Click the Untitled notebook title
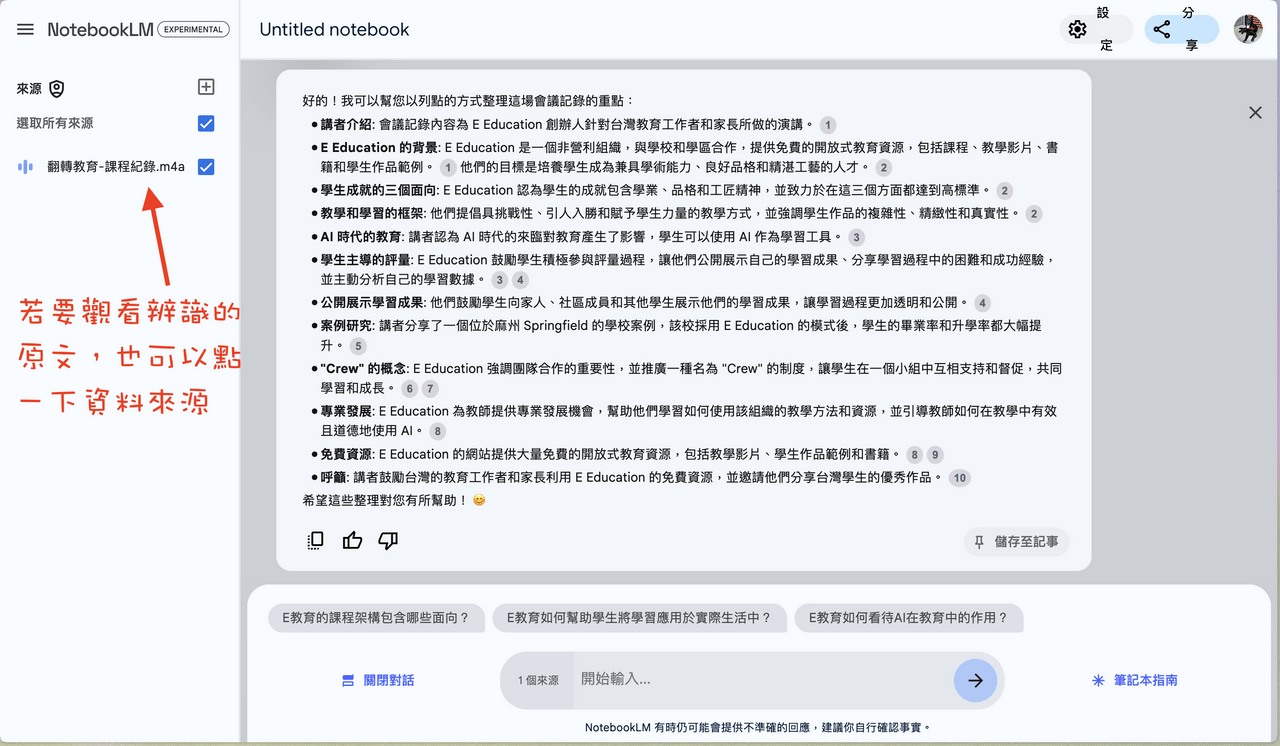Viewport: 1280px width, 746px height. pyautogui.click(x=334, y=29)
